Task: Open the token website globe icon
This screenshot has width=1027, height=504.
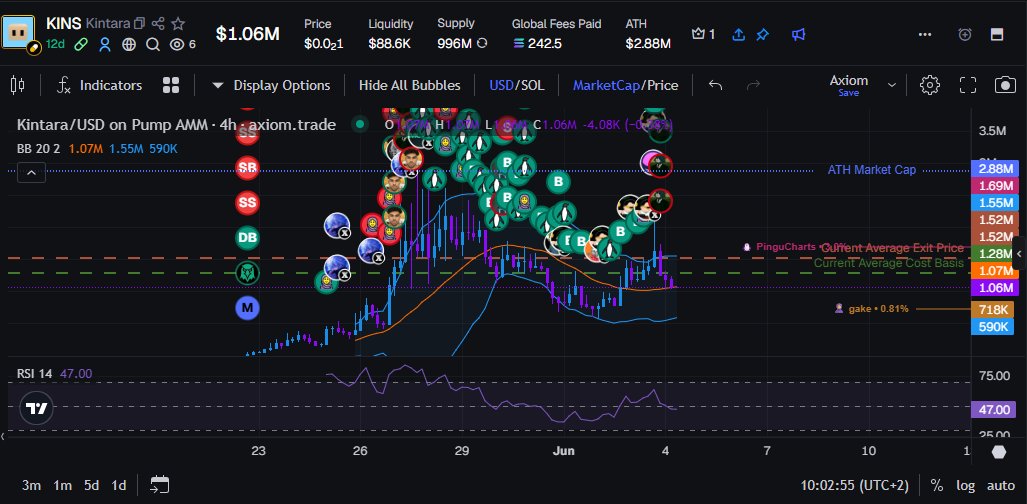Action: tap(129, 44)
